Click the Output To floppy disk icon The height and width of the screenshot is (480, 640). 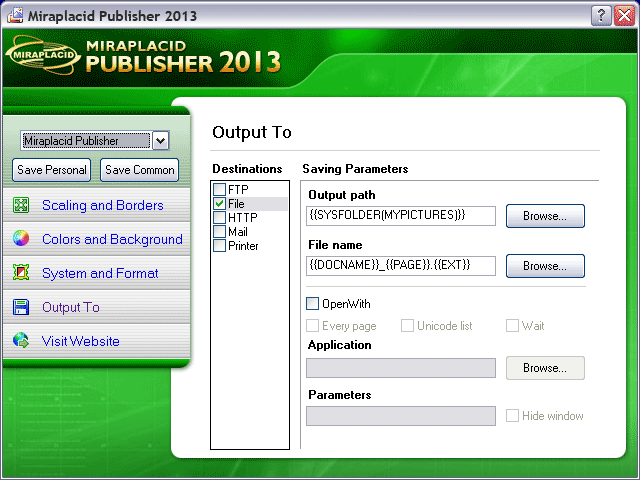coord(21,307)
